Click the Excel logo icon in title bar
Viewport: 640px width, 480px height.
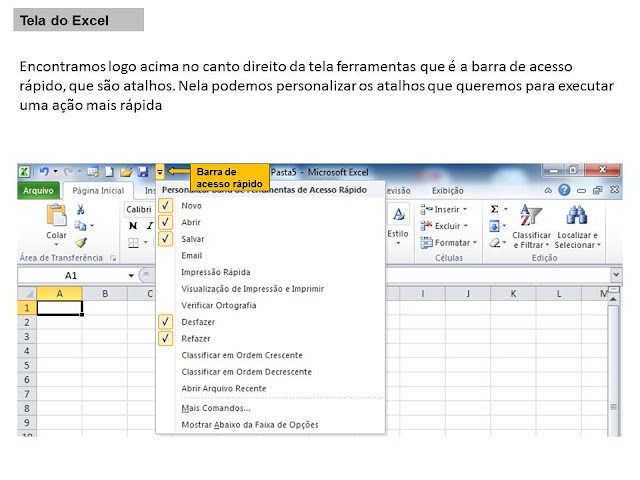[x=24, y=172]
